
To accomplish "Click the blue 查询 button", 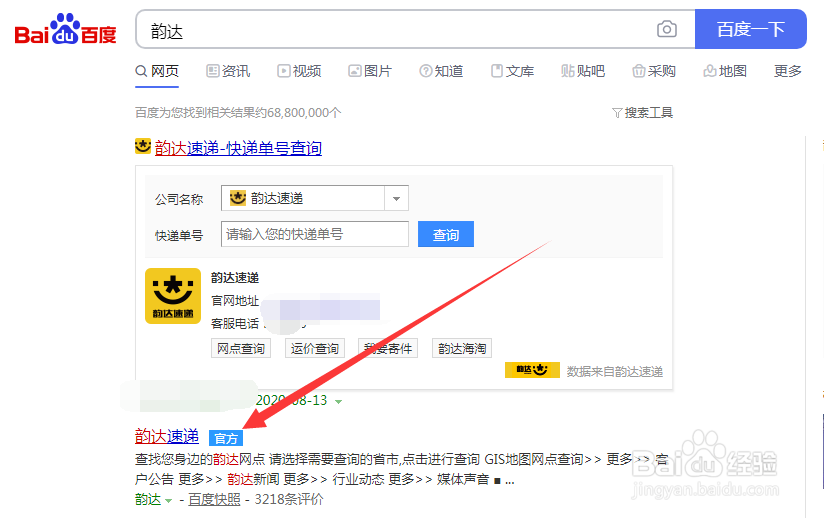I will [x=446, y=234].
